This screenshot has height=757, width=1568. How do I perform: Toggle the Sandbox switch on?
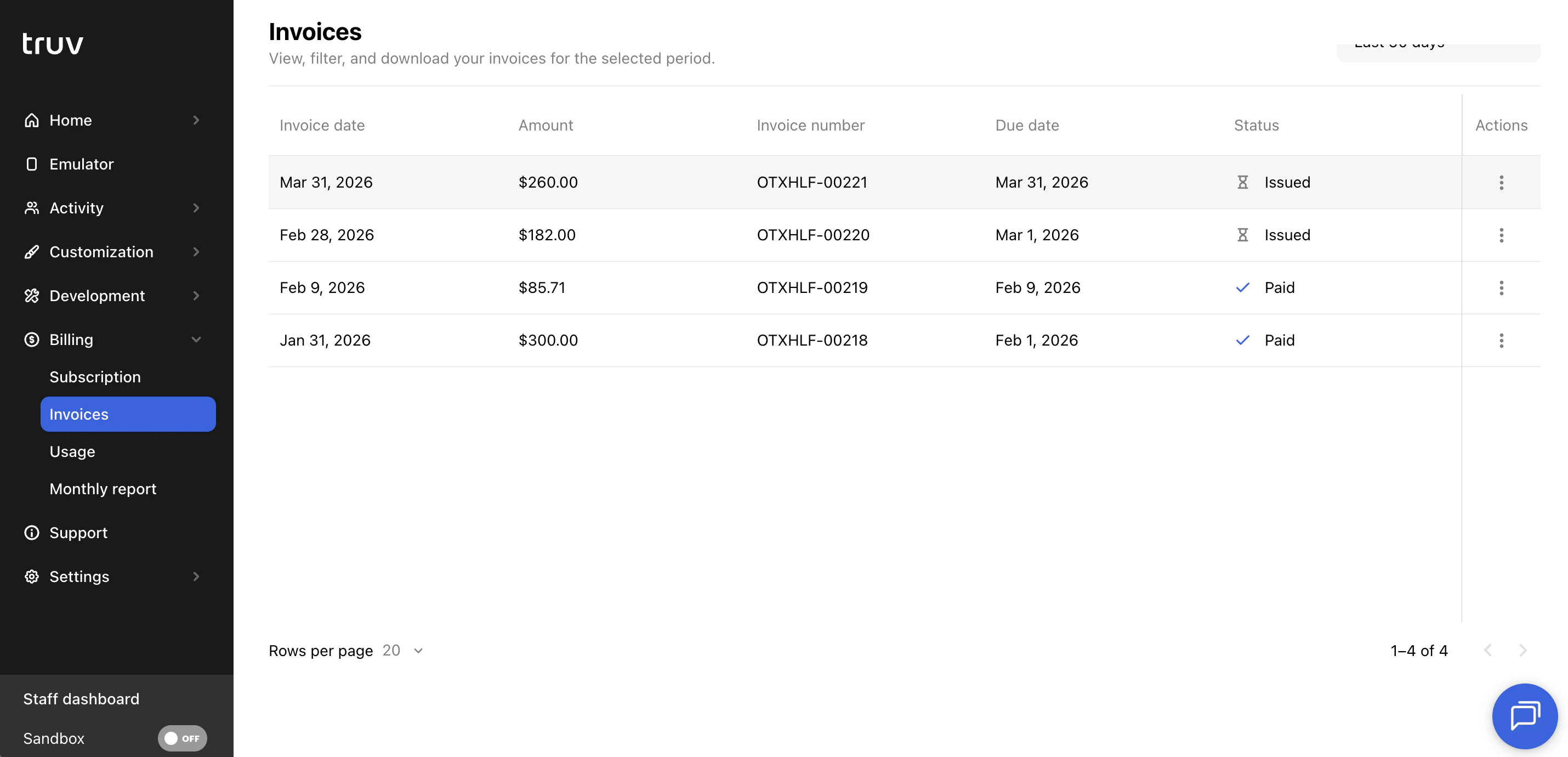pyautogui.click(x=182, y=738)
